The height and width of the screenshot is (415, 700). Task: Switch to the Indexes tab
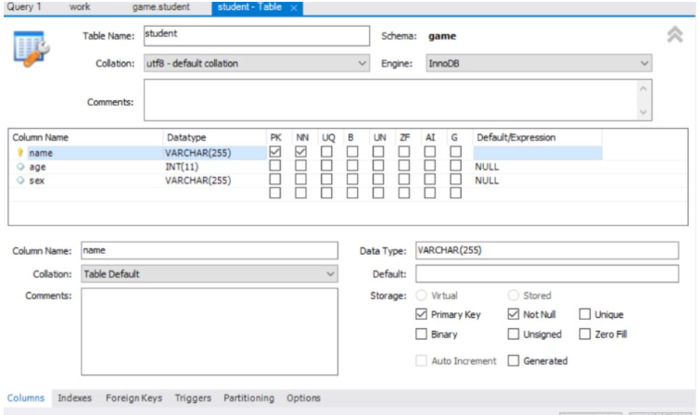click(x=75, y=398)
